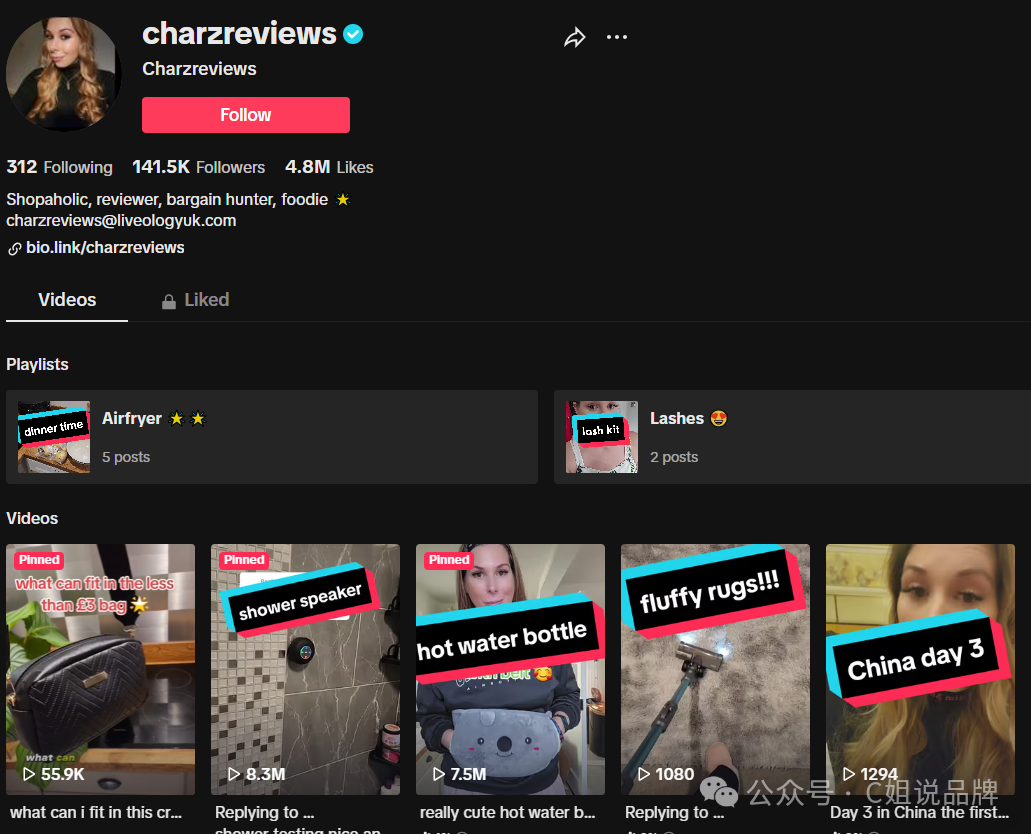Switch to the Videos tab
The width and height of the screenshot is (1031, 834).
[x=67, y=300]
